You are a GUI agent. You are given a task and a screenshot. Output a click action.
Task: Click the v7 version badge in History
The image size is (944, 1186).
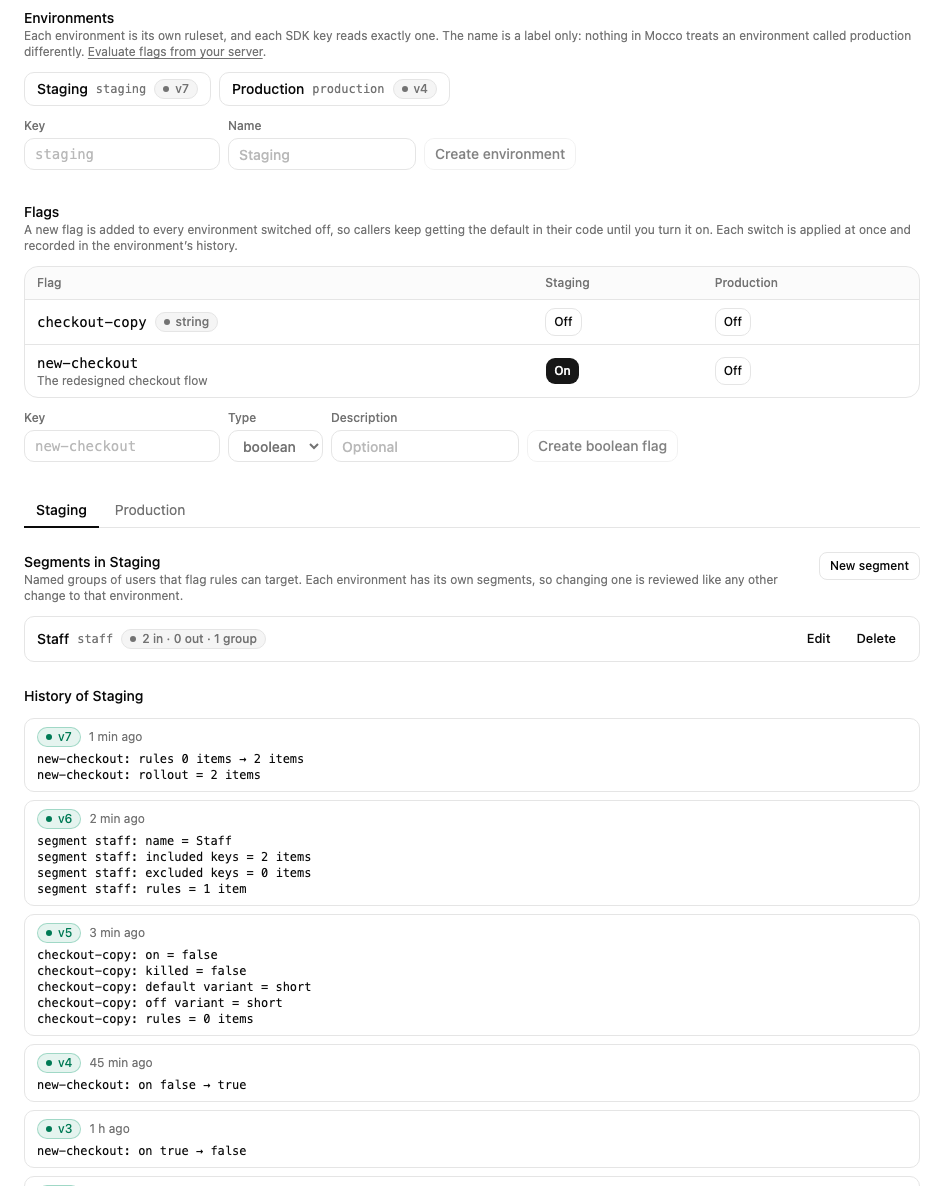click(59, 737)
